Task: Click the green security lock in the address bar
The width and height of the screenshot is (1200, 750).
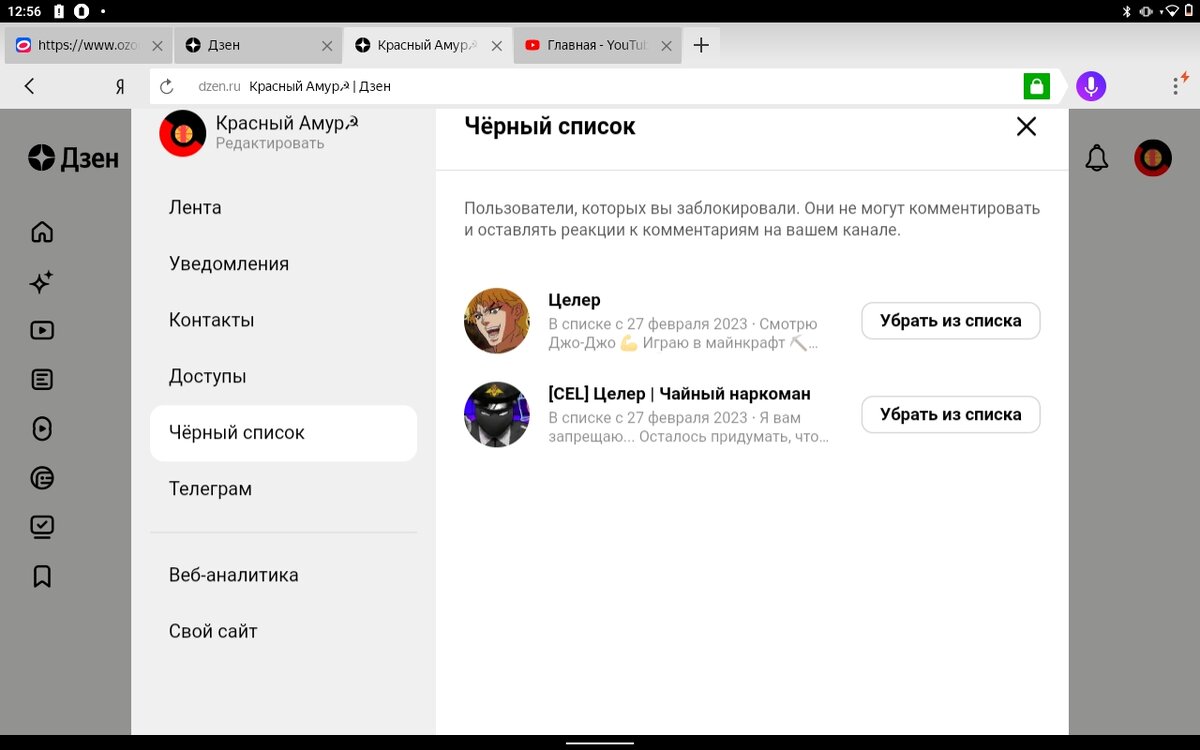Action: click(x=1036, y=86)
